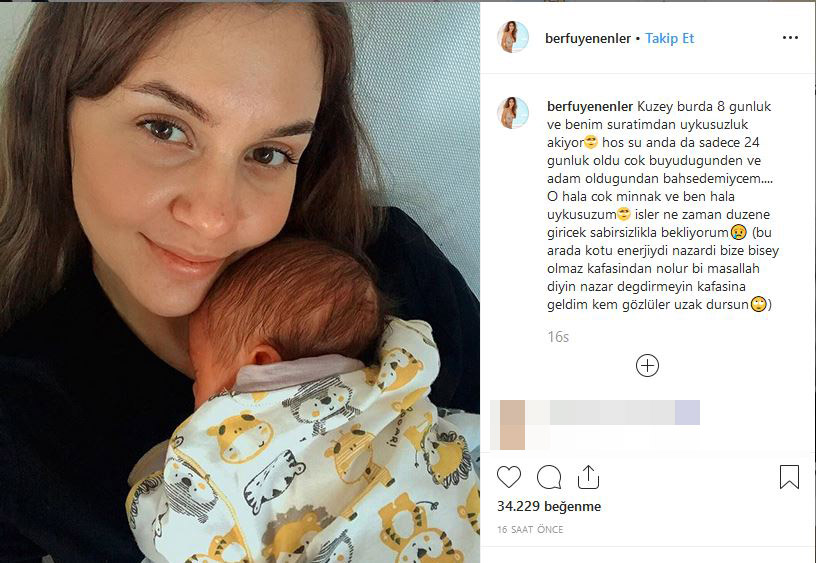Click the rolling-eyes emoji ending the caption

[x=758, y=304]
